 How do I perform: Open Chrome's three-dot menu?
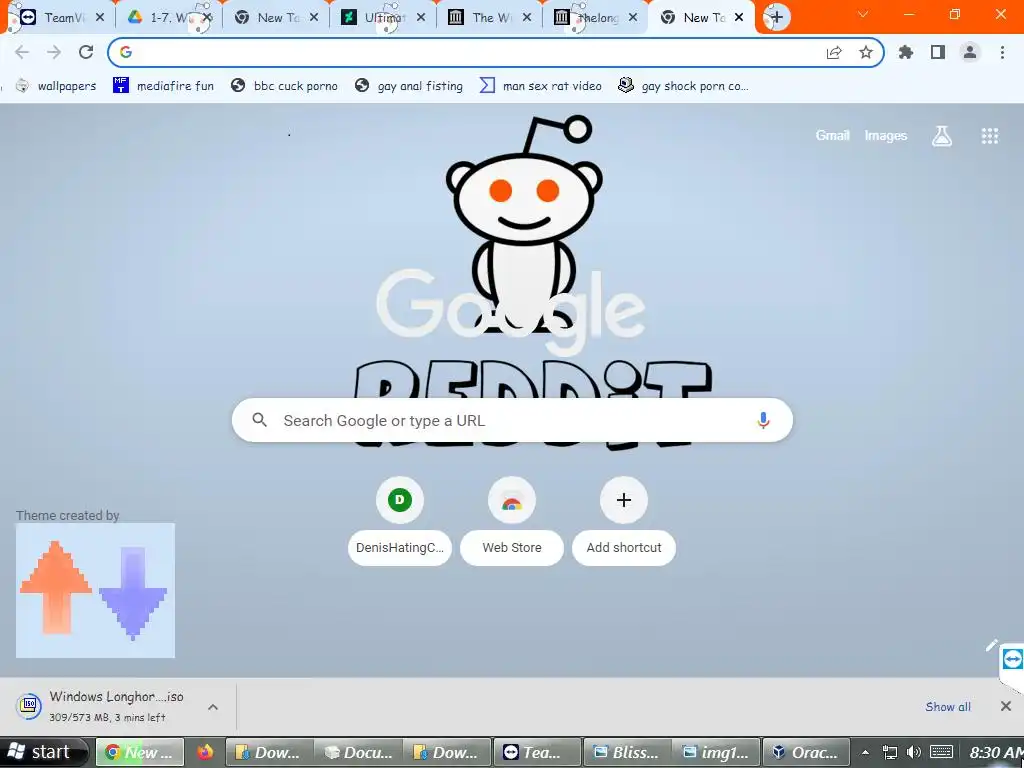tap(1002, 52)
